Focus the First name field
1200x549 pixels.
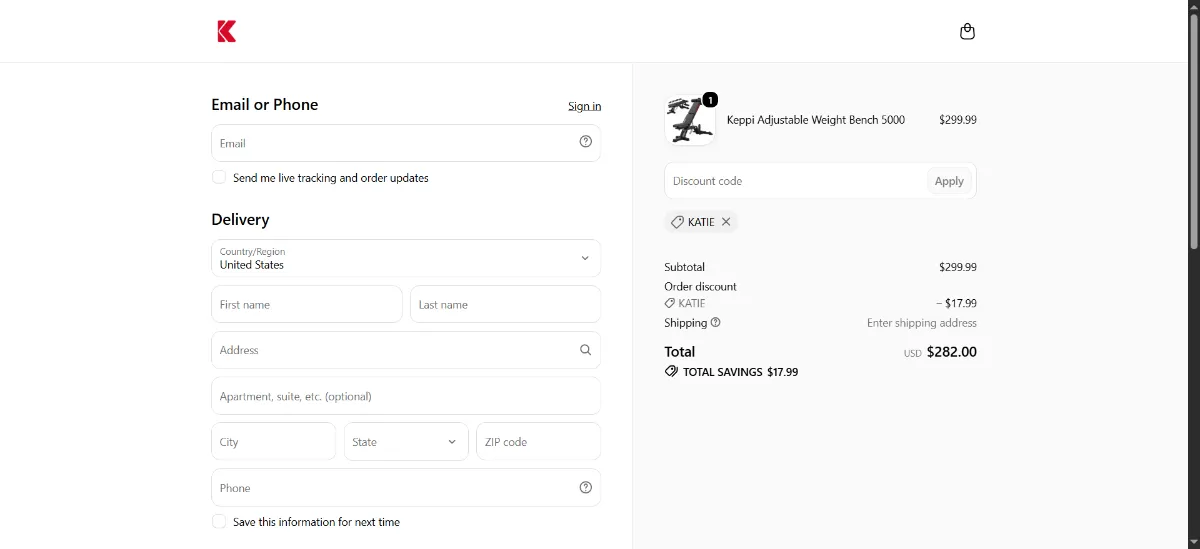click(x=307, y=304)
